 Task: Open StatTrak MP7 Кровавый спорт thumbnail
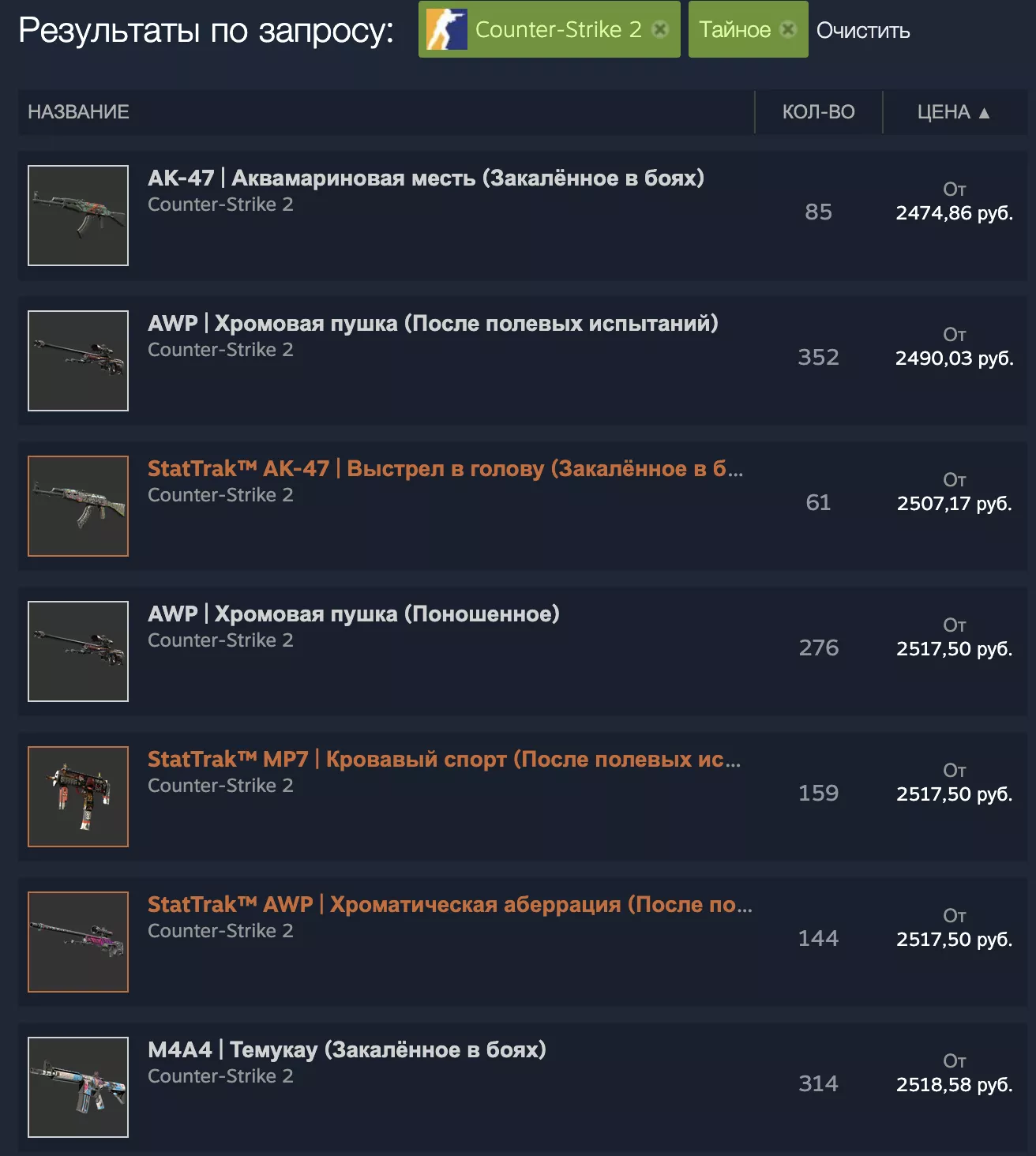(78, 797)
